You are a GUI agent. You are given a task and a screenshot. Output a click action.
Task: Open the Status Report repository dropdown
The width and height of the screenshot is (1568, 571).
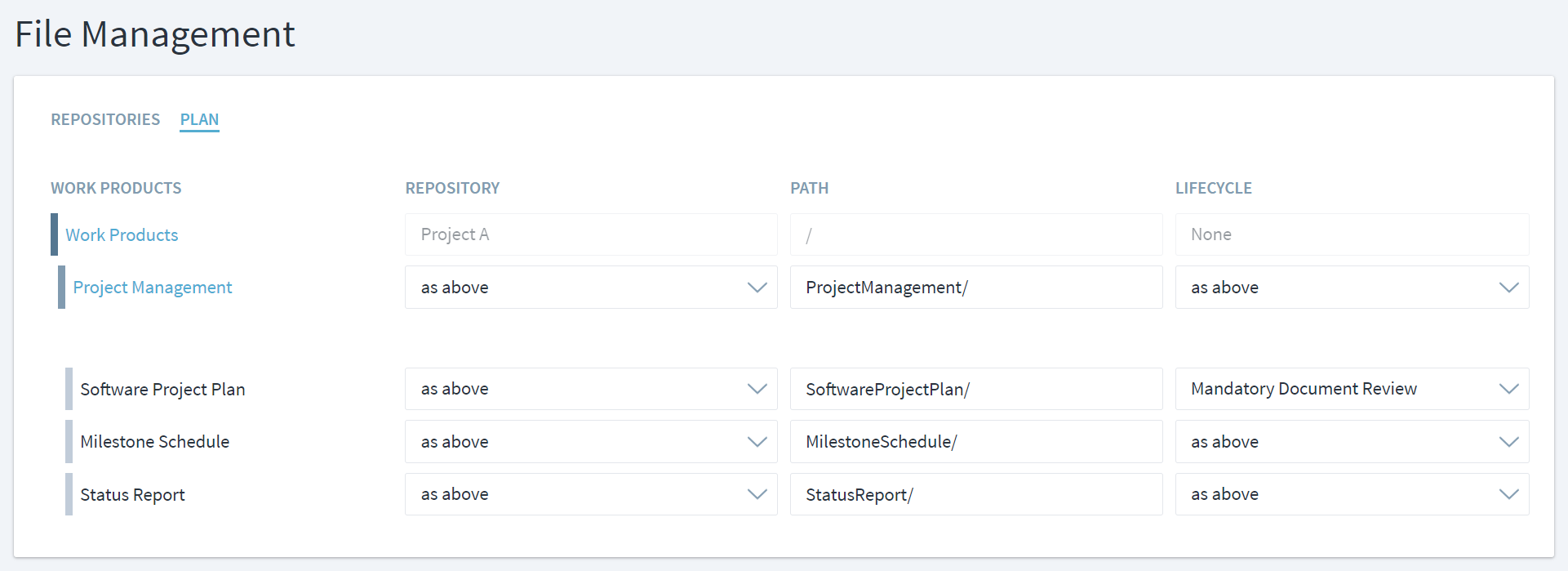[x=591, y=494]
